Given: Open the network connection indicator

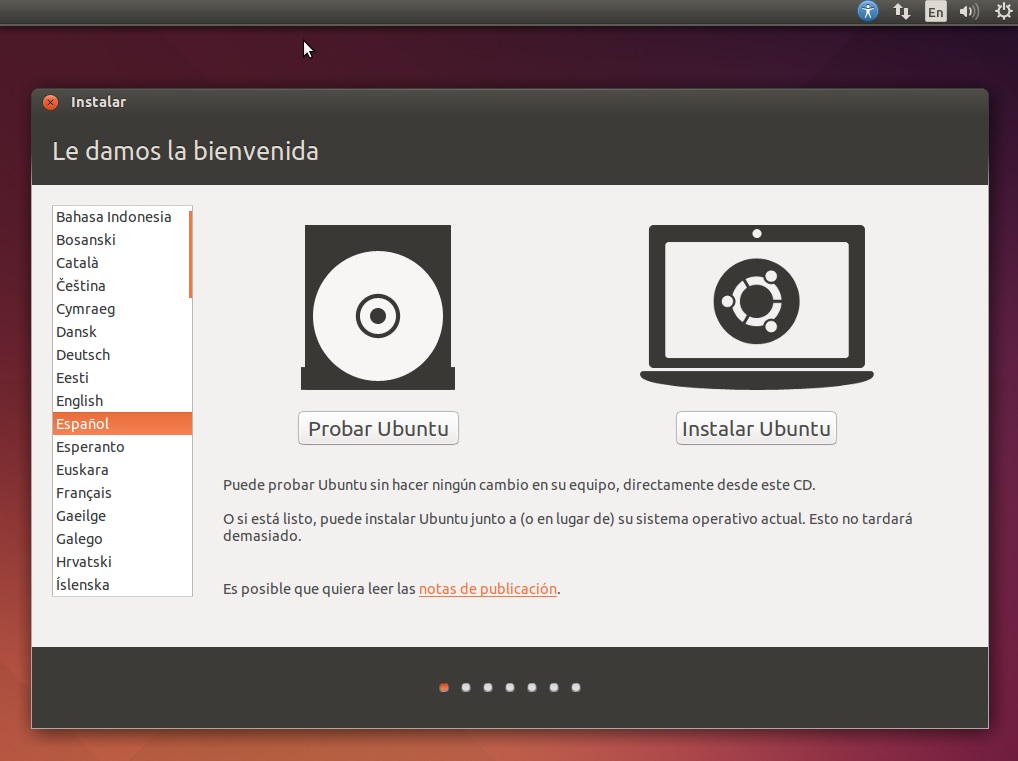Looking at the screenshot, I should (902, 11).
